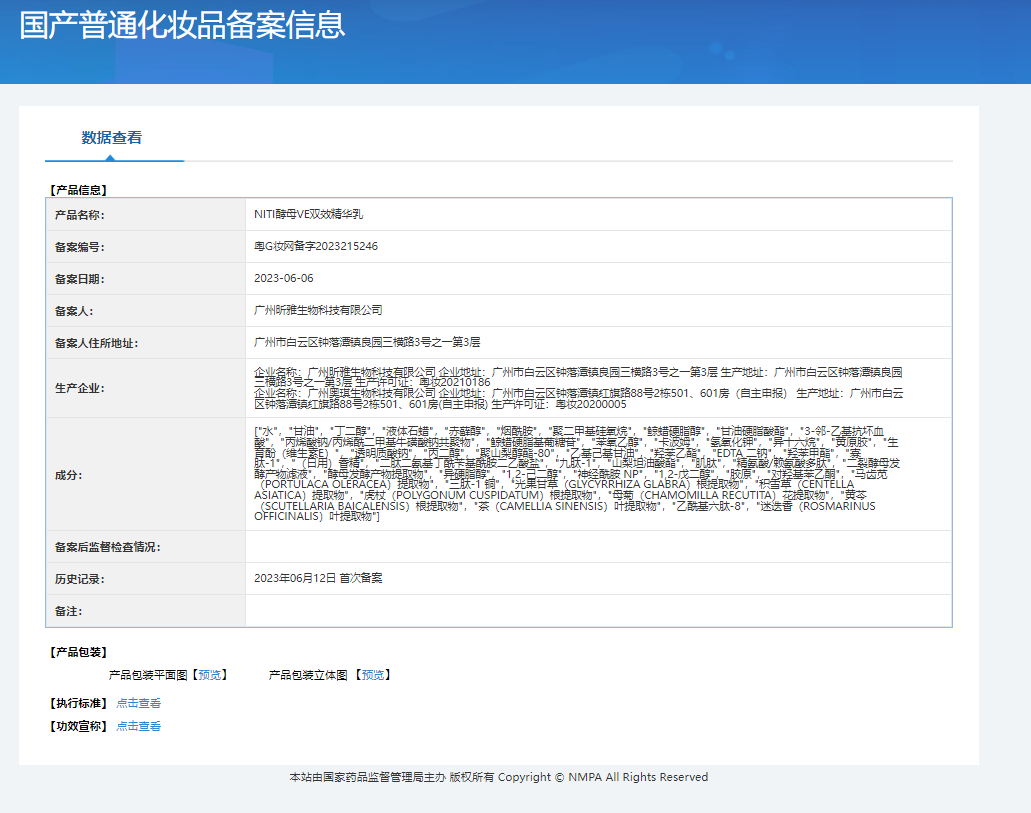Select the 备案编号 value 粤G妆网备字2023215246
Screen dimensions: 1031x813
pos(316,246)
